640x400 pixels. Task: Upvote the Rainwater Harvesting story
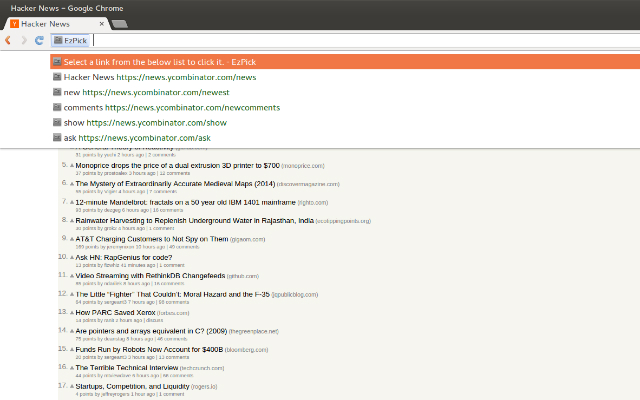[x=72, y=221]
